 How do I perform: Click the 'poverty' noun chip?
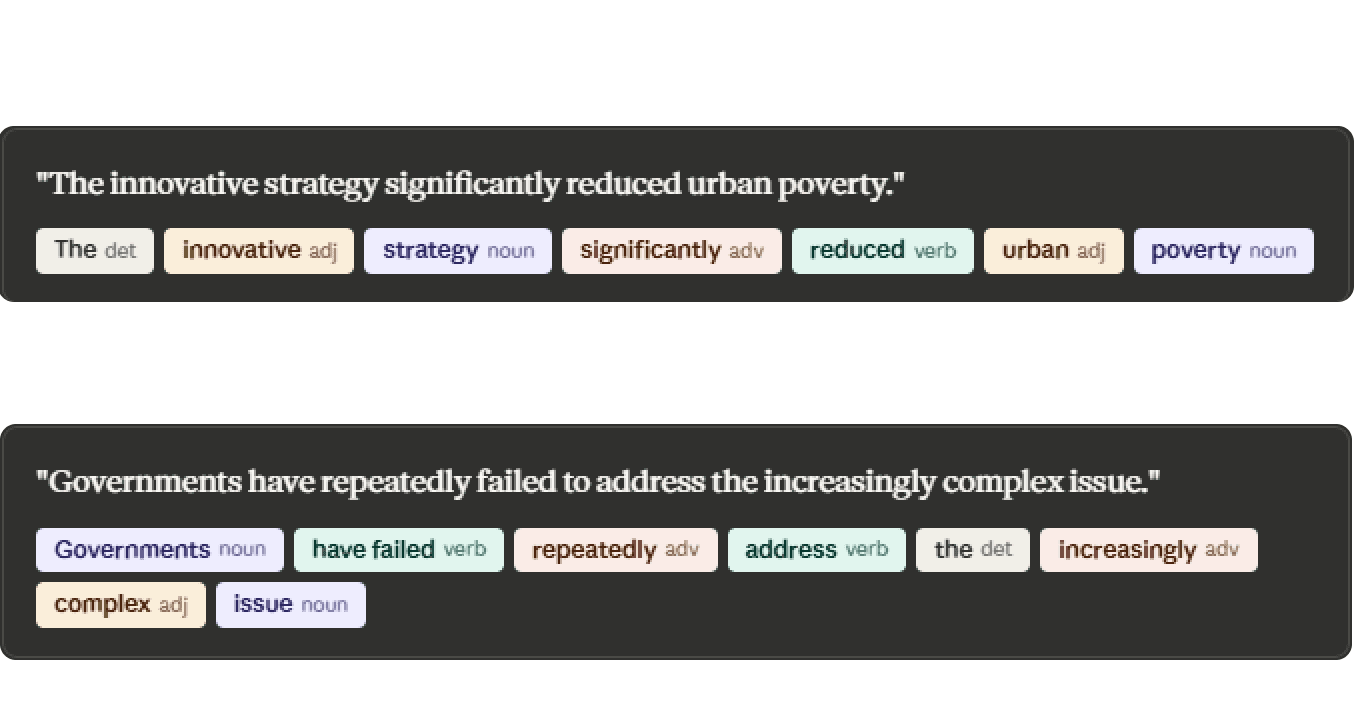[x=1223, y=250]
